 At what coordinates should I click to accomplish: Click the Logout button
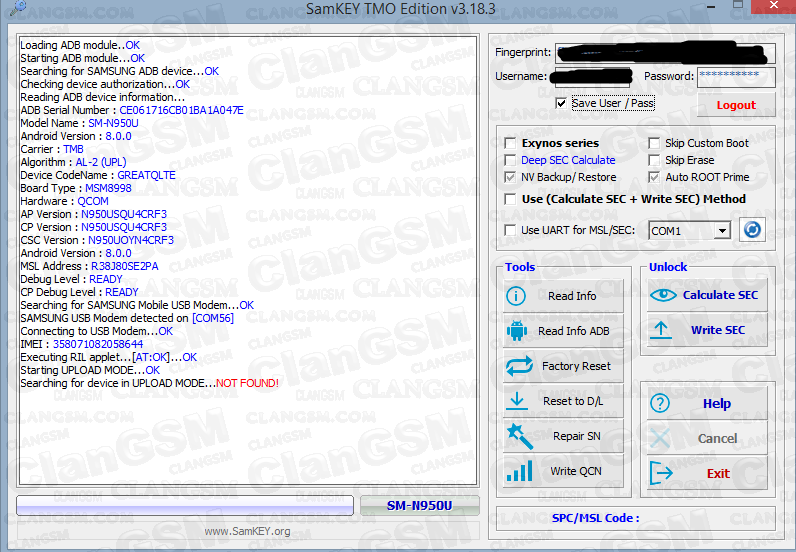(x=736, y=105)
